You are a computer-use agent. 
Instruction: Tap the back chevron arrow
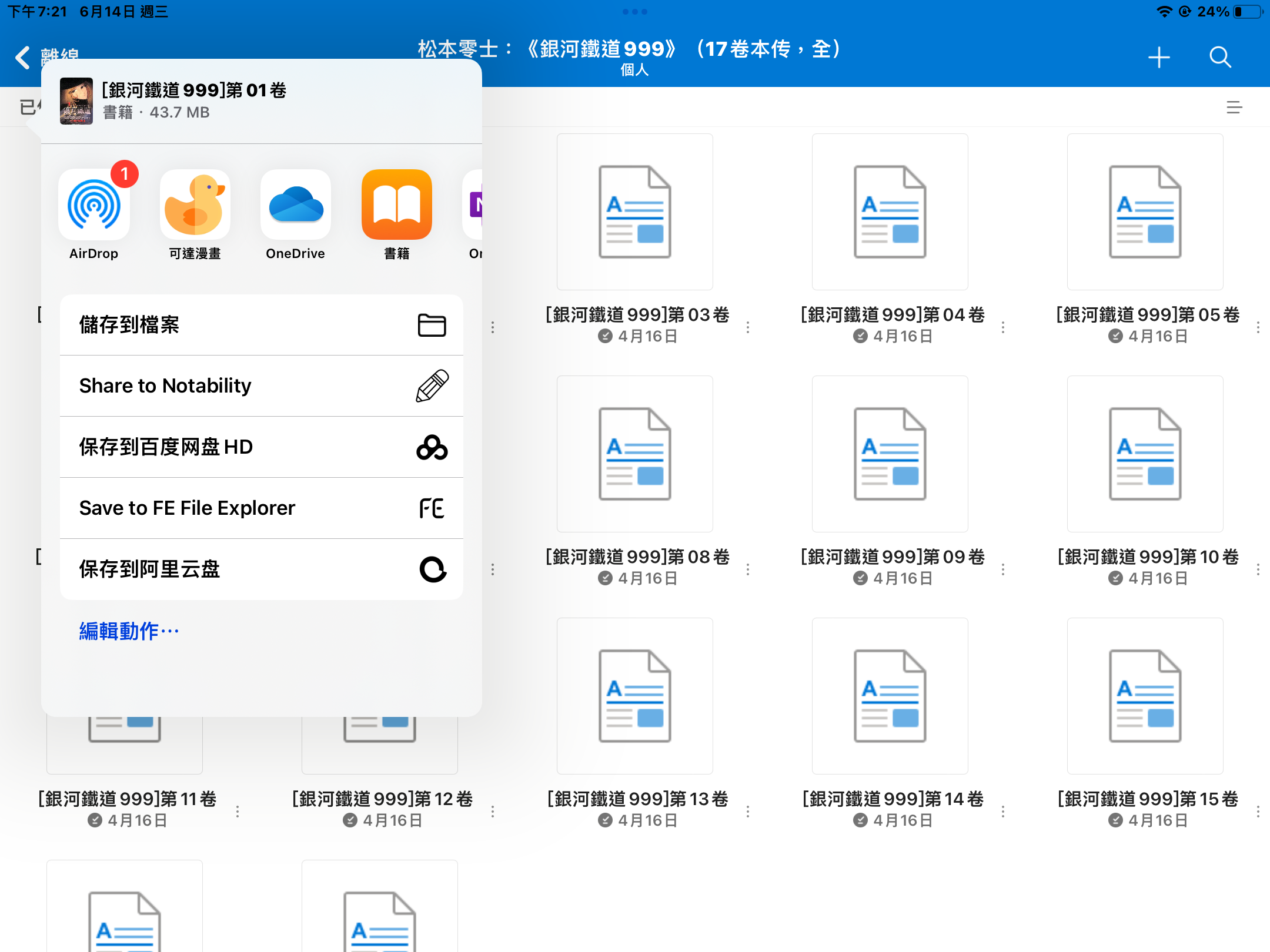tap(22, 58)
